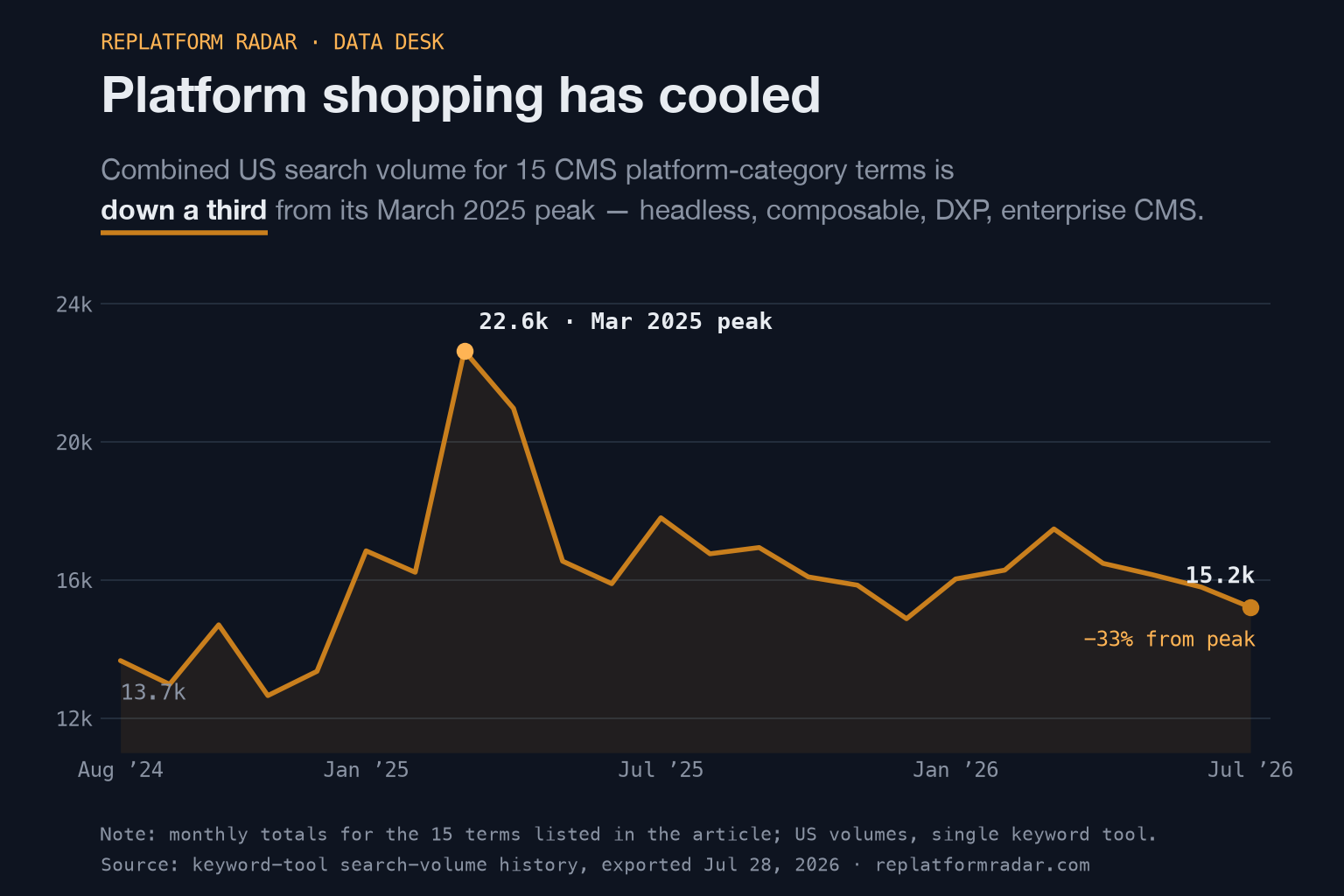
Task: Click the 24k y-axis tick label
Action: pyautogui.click(x=74, y=304)
